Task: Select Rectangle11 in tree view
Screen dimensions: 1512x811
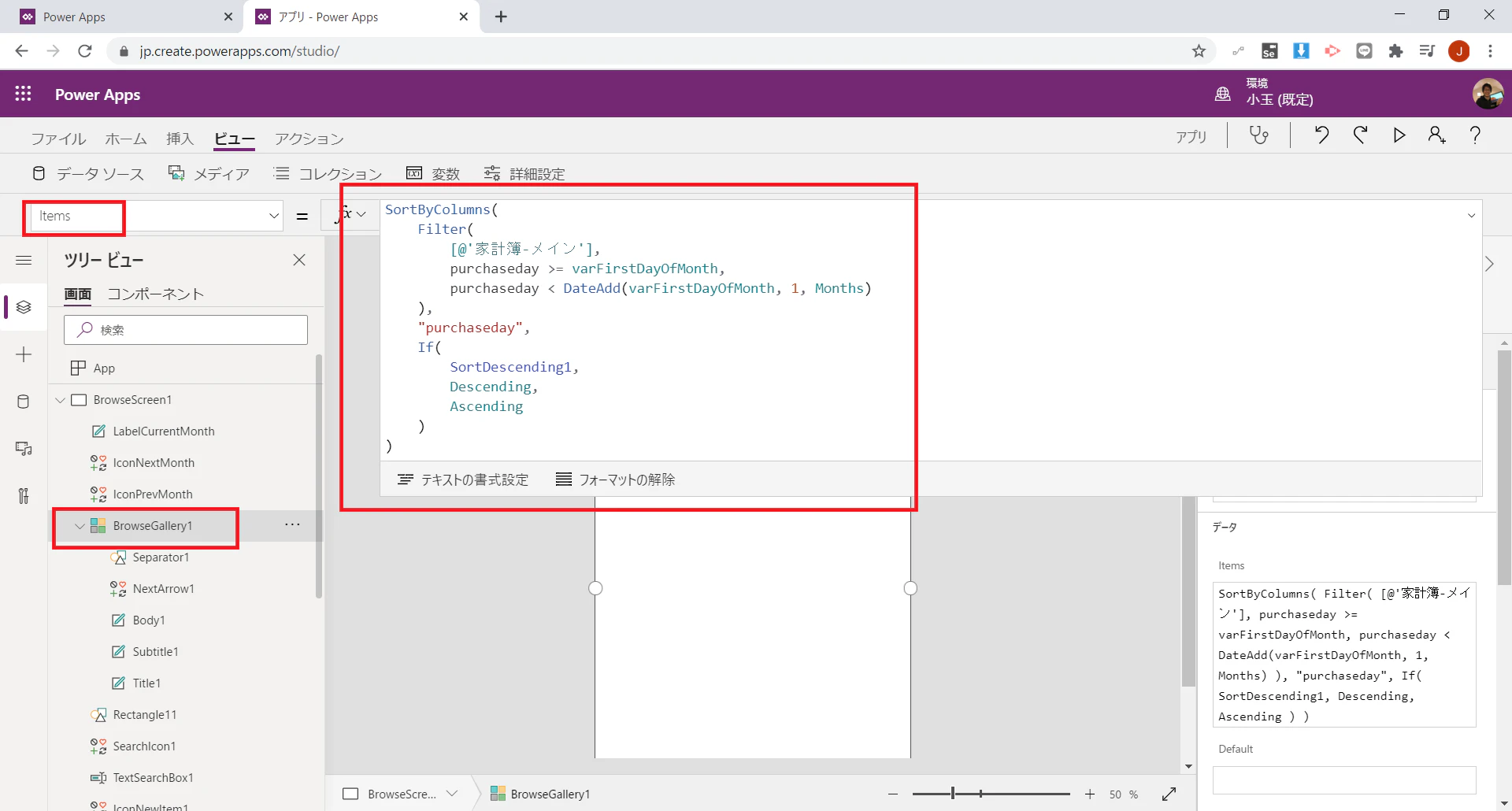Action: 145,715
